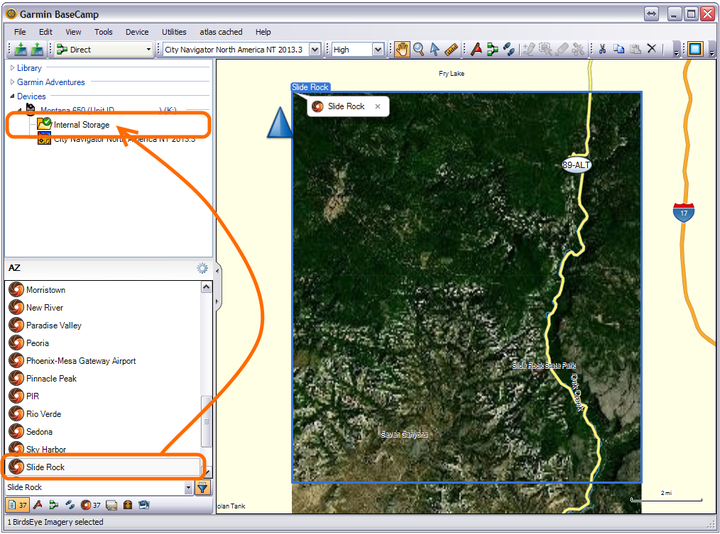
Task: Toggle the custom maps filter icon
Action: point(111,505)
